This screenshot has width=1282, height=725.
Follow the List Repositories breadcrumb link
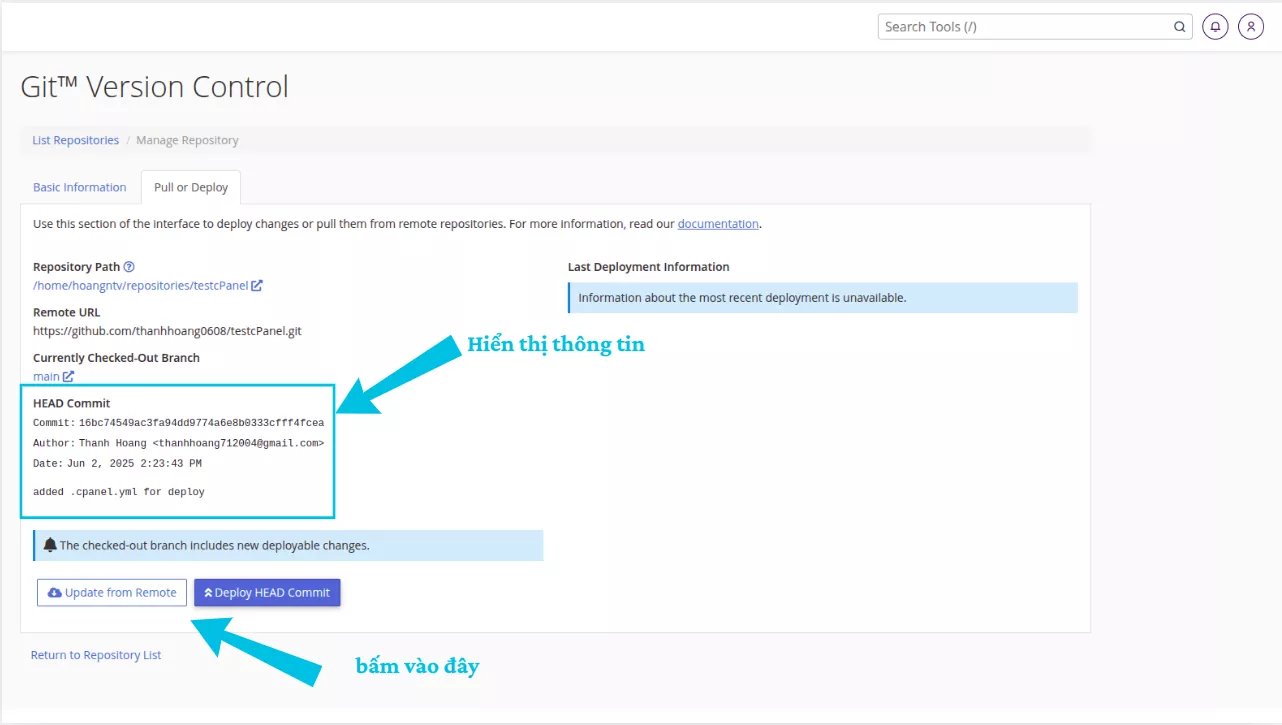tap(75, 140)
